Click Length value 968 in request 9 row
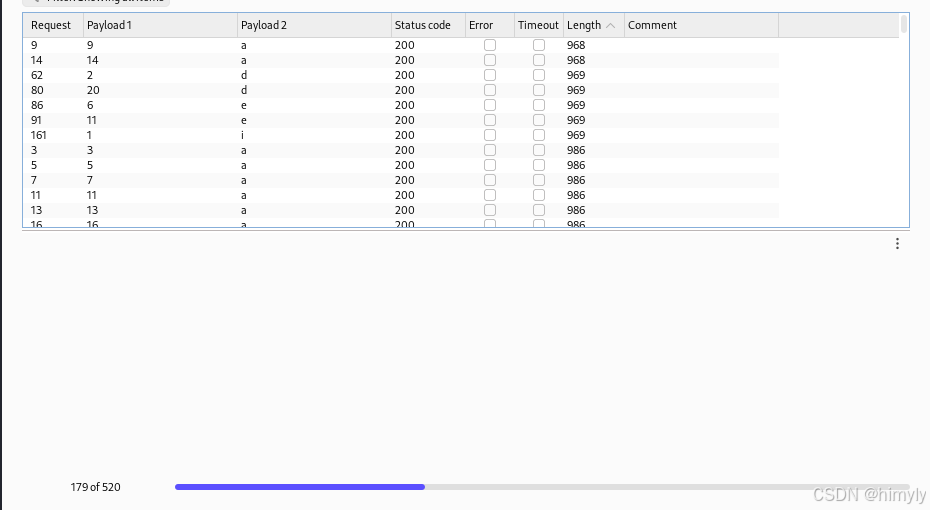This screenshot has height=510, width=930. click(576, 45)
